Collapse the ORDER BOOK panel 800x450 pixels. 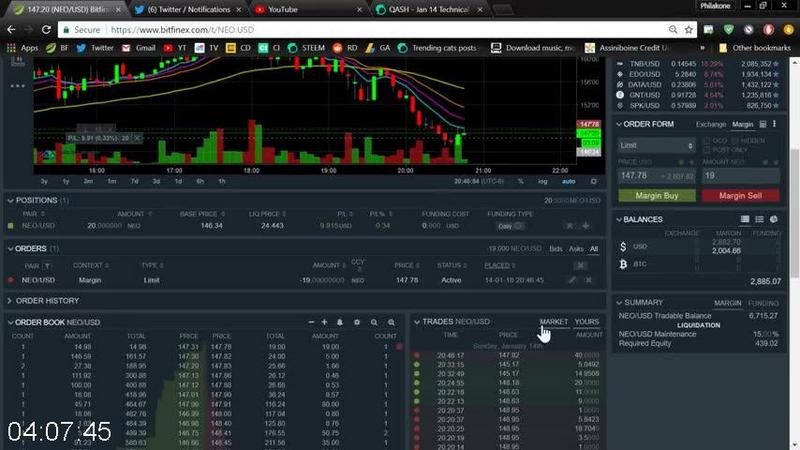(x=10, y=322)
